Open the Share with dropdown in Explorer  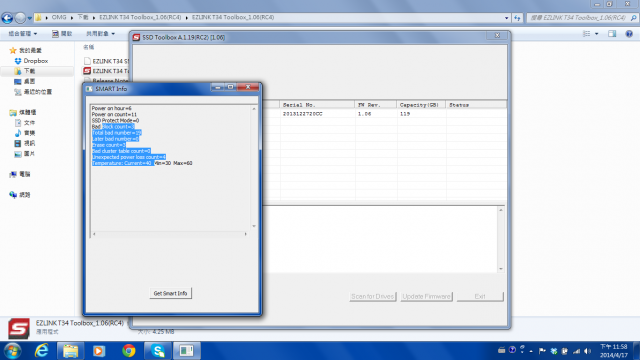click(x=100, y=33)
